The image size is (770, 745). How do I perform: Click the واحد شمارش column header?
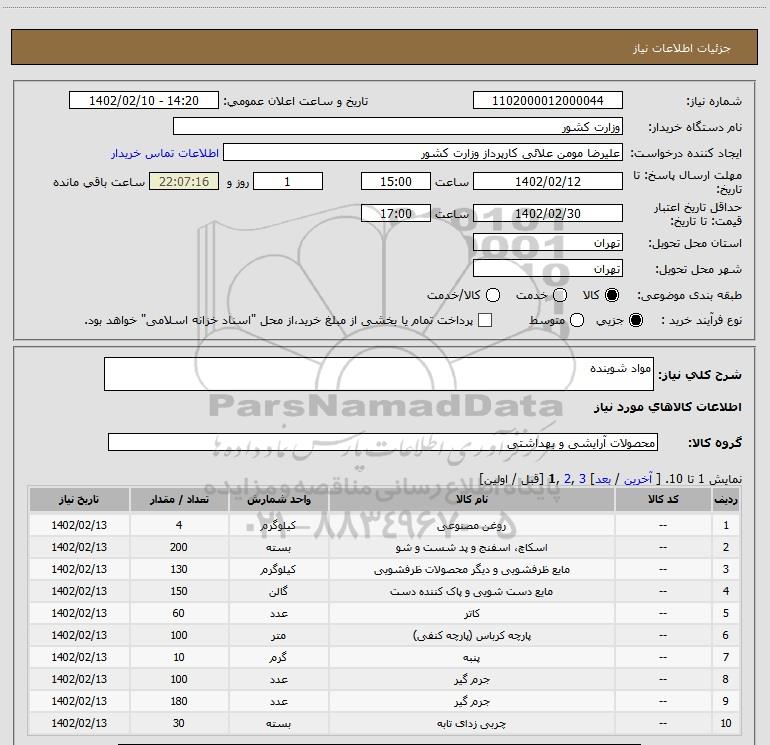click(x=278, y=499)
